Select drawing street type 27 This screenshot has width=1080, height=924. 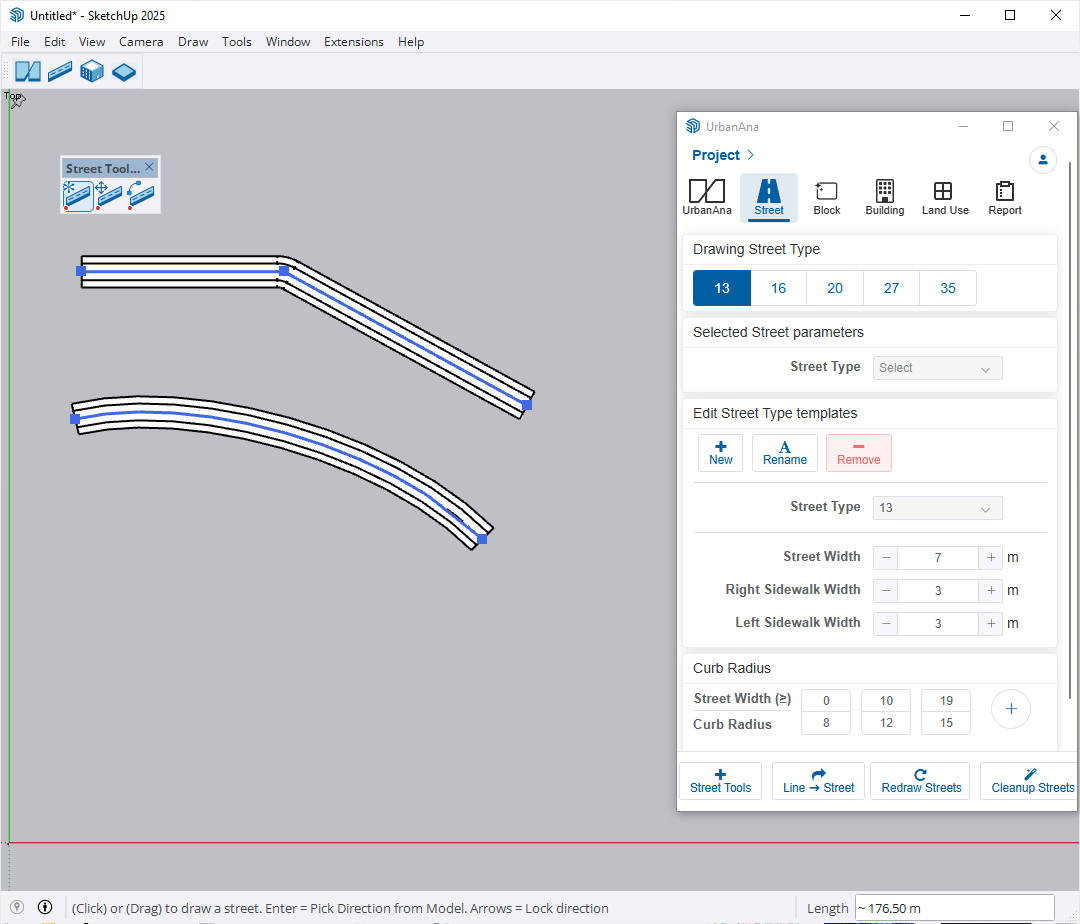(891, 288)
